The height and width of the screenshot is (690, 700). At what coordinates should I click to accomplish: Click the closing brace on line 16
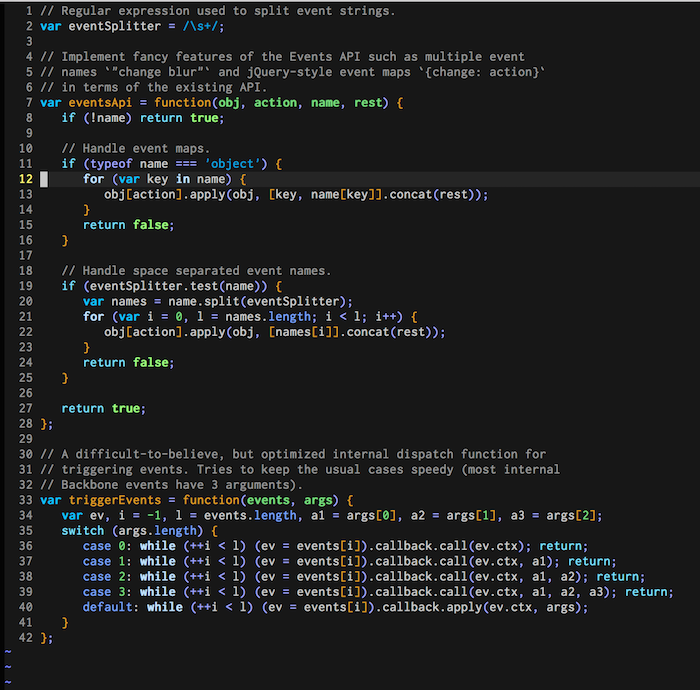click(65, 241)
